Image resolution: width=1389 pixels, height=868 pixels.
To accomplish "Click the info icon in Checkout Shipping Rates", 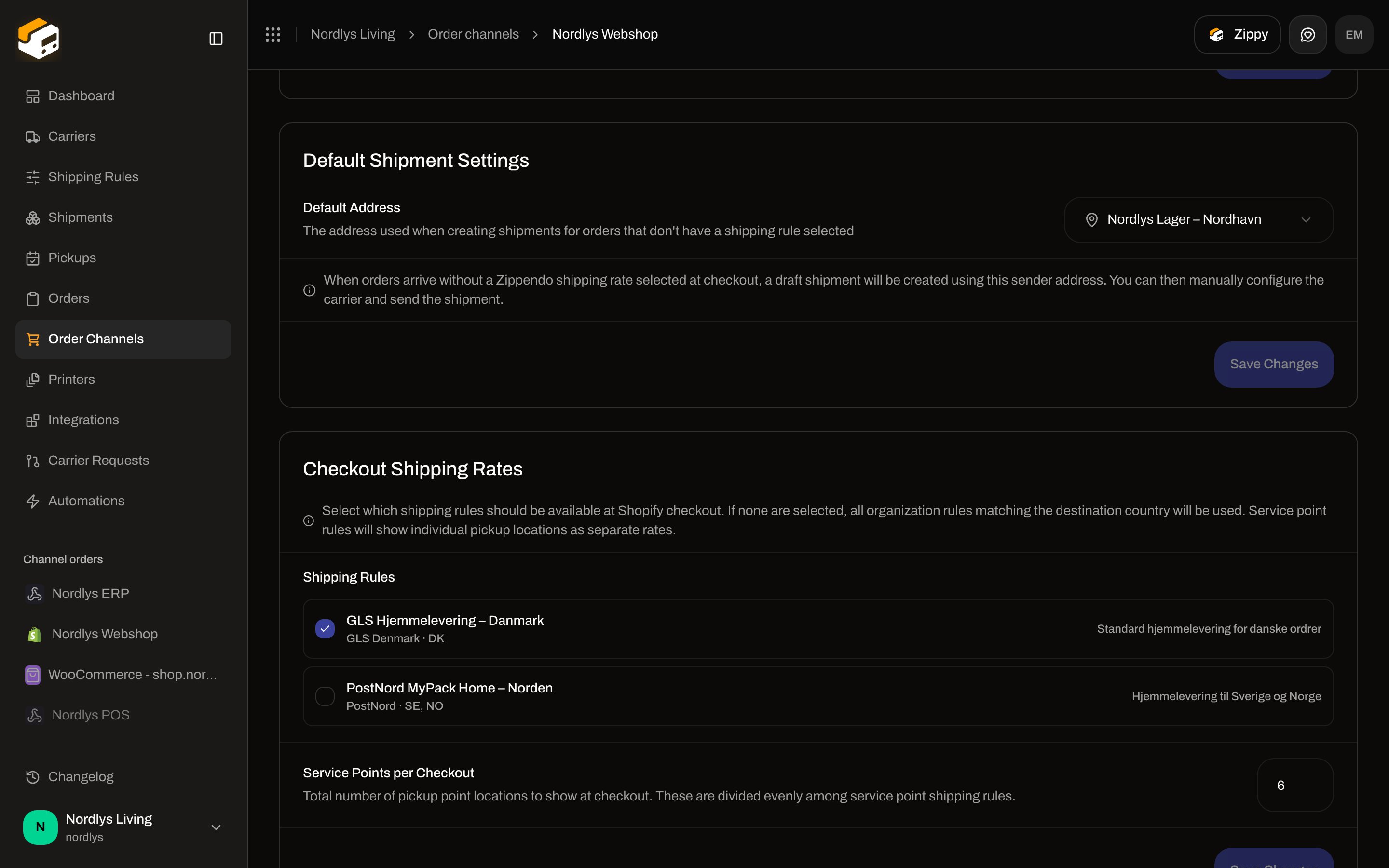I will pos(309,521).
